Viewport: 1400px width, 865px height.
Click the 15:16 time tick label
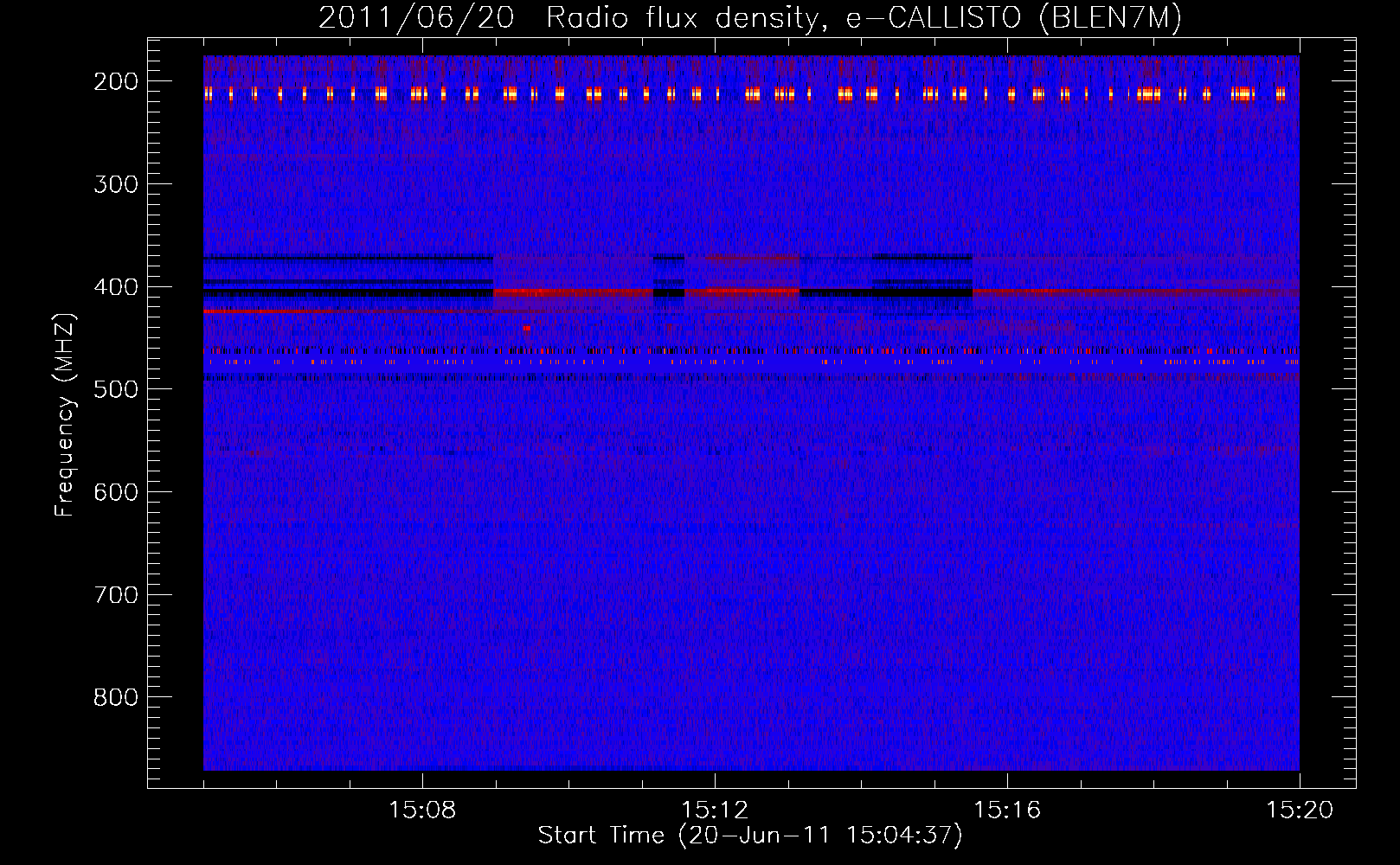click(x=1007, y=811)
